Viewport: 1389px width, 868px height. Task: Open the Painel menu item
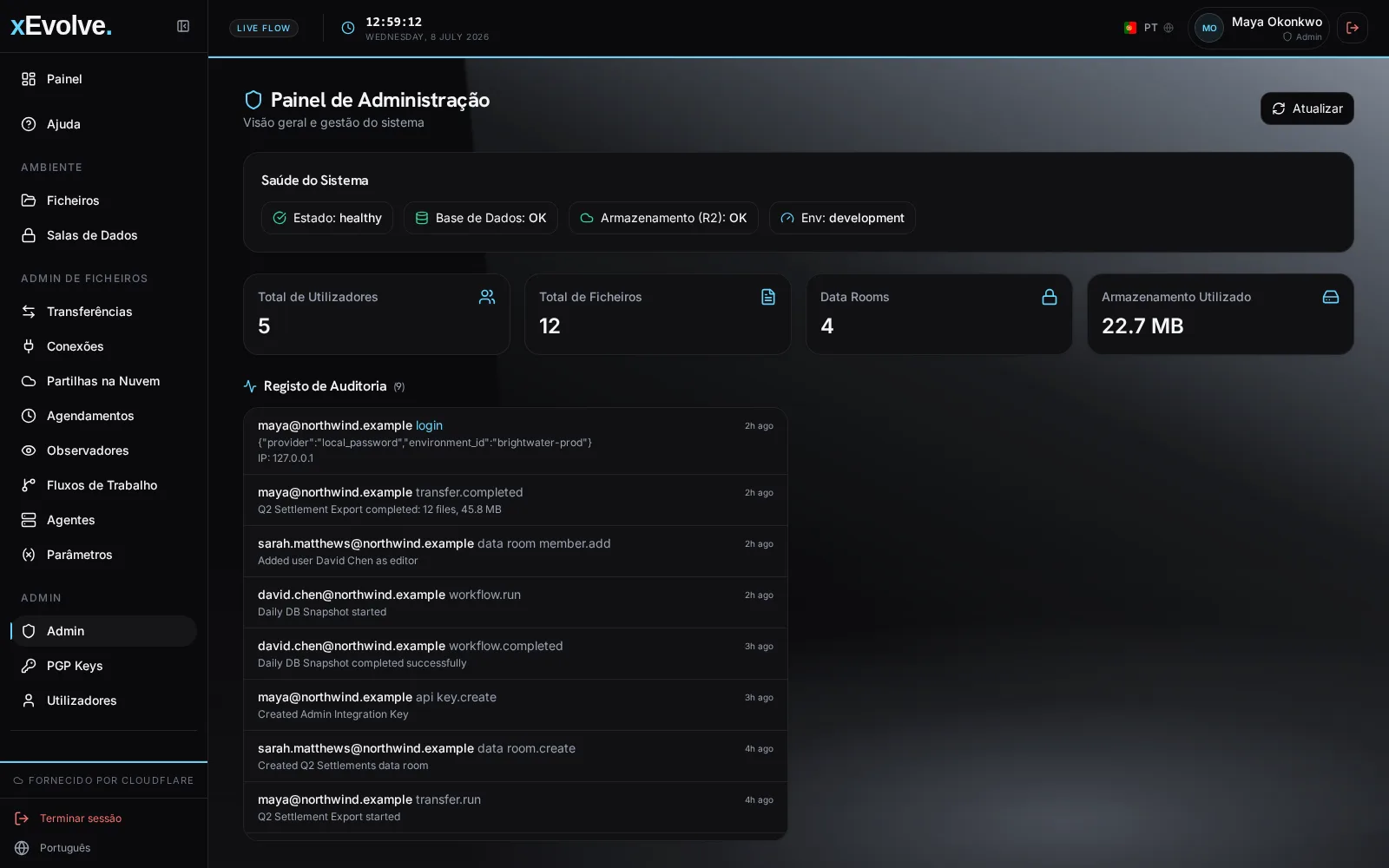pyautogui.click(x=104, y=79)
